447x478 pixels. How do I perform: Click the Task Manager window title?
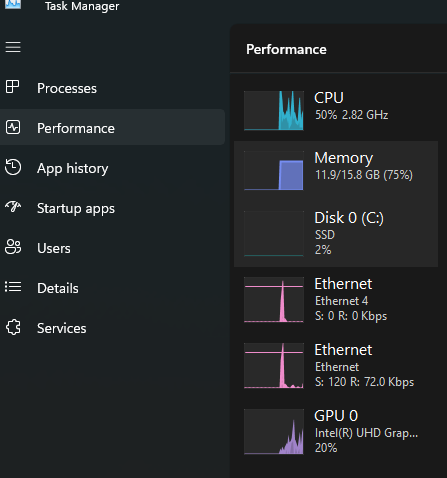(x=82, y=6)
